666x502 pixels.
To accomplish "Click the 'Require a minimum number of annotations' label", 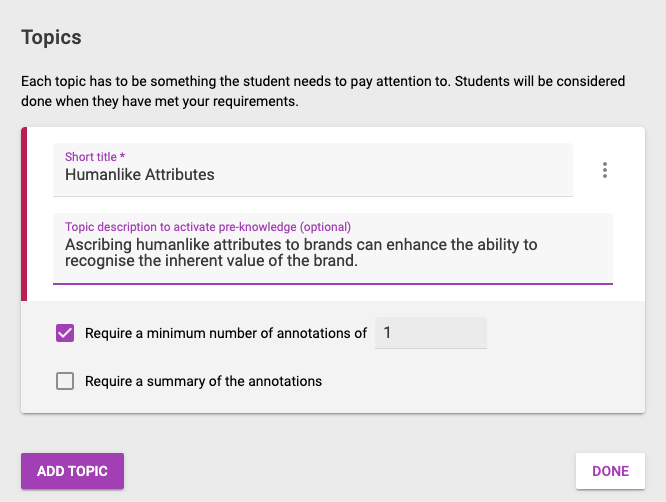I will (x=226, y=333).
